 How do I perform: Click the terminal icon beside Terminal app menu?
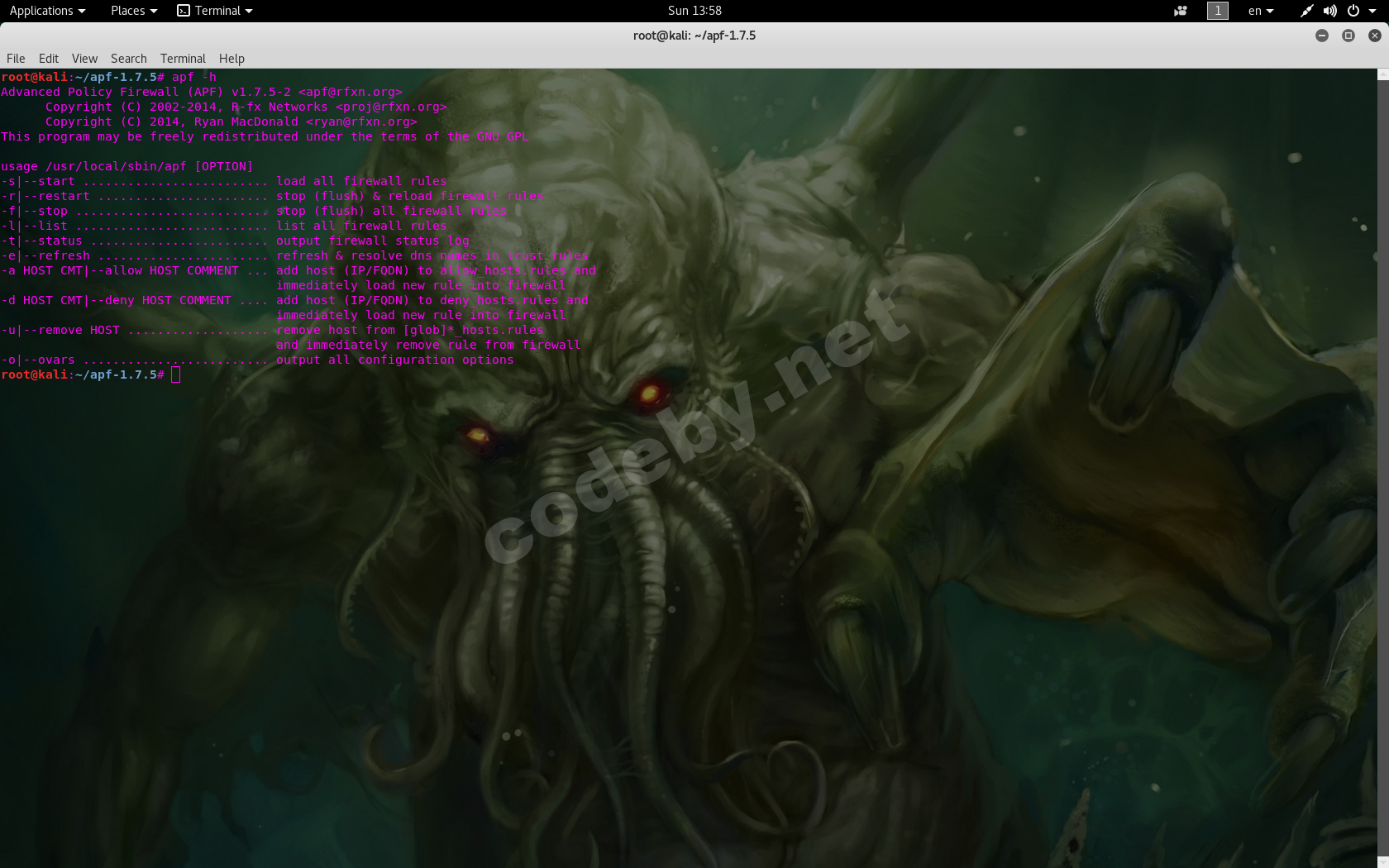pyautogui.click(x=184, y=11)
